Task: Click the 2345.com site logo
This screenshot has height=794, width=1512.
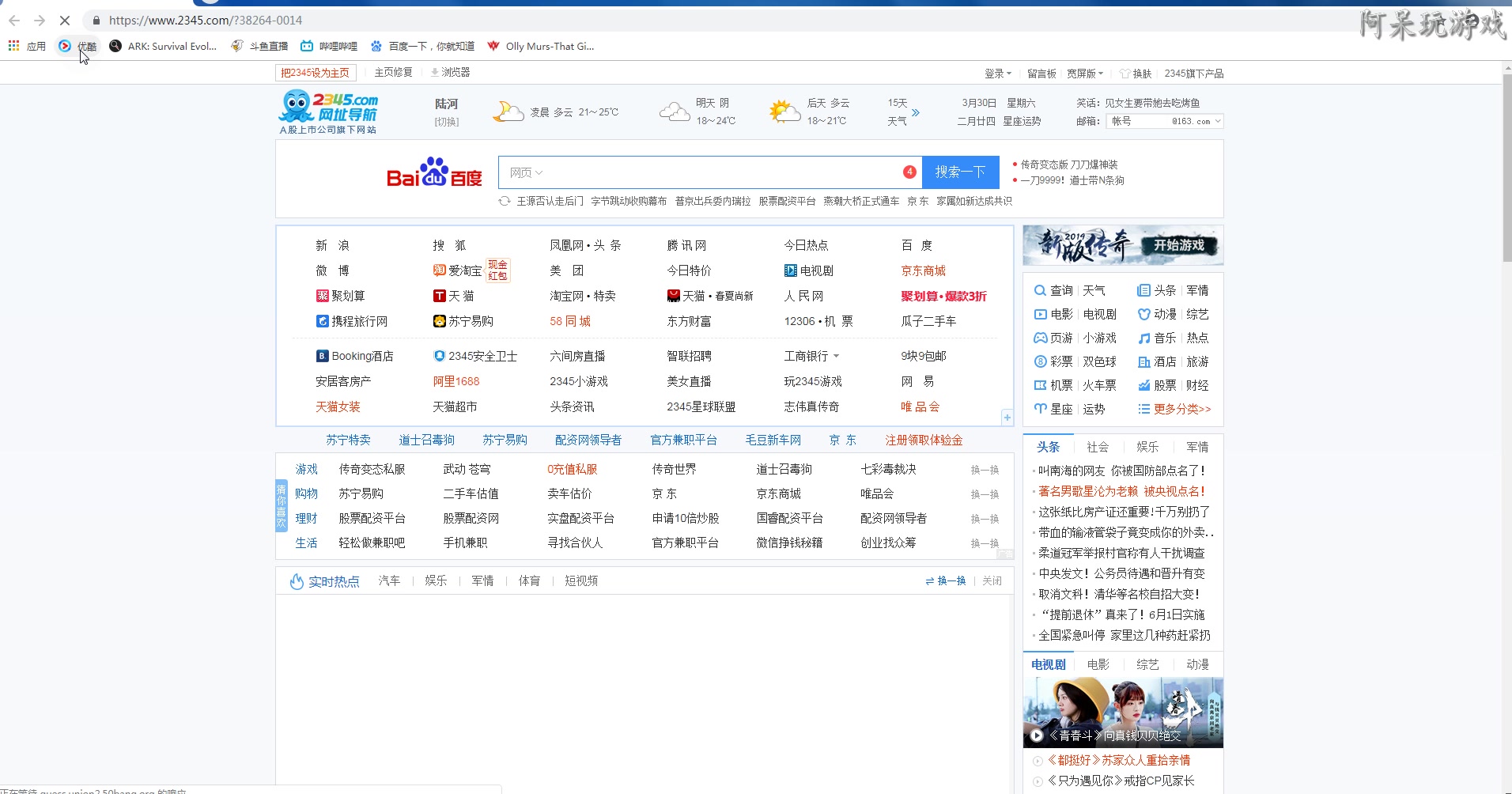Action: tap(329, 112)
